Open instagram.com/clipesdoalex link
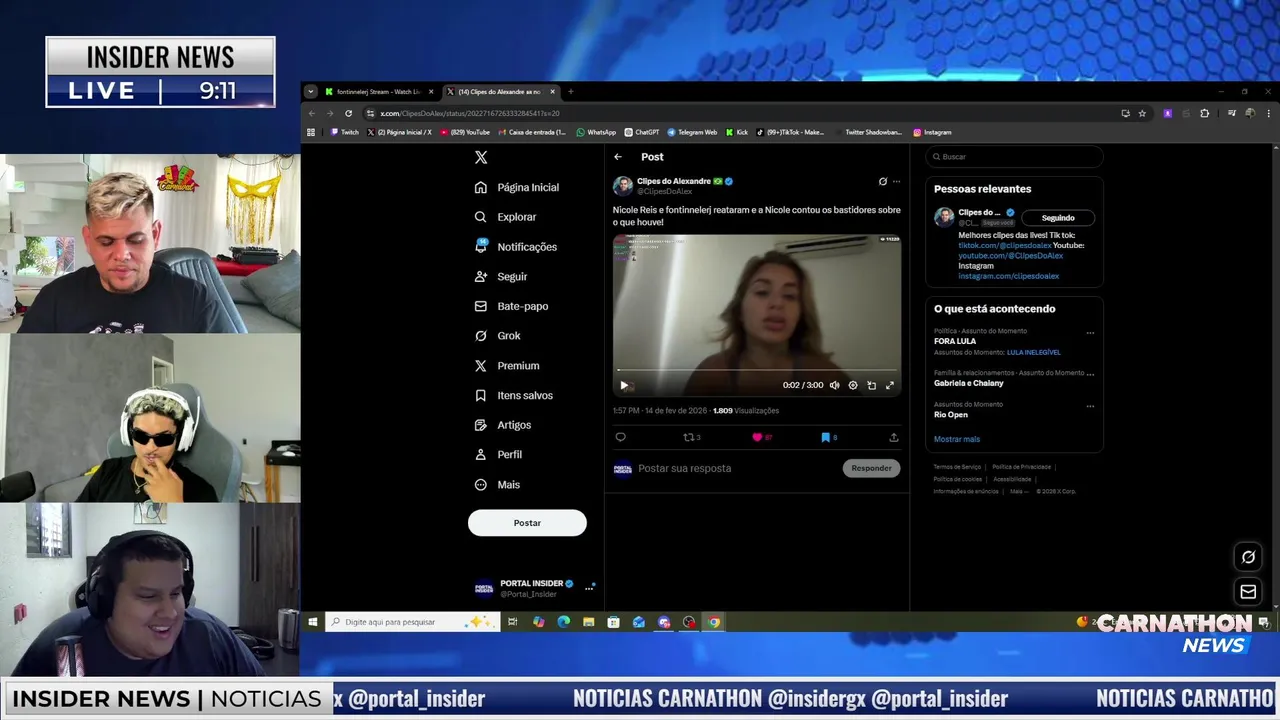1280x720 pixels. 1008,276
